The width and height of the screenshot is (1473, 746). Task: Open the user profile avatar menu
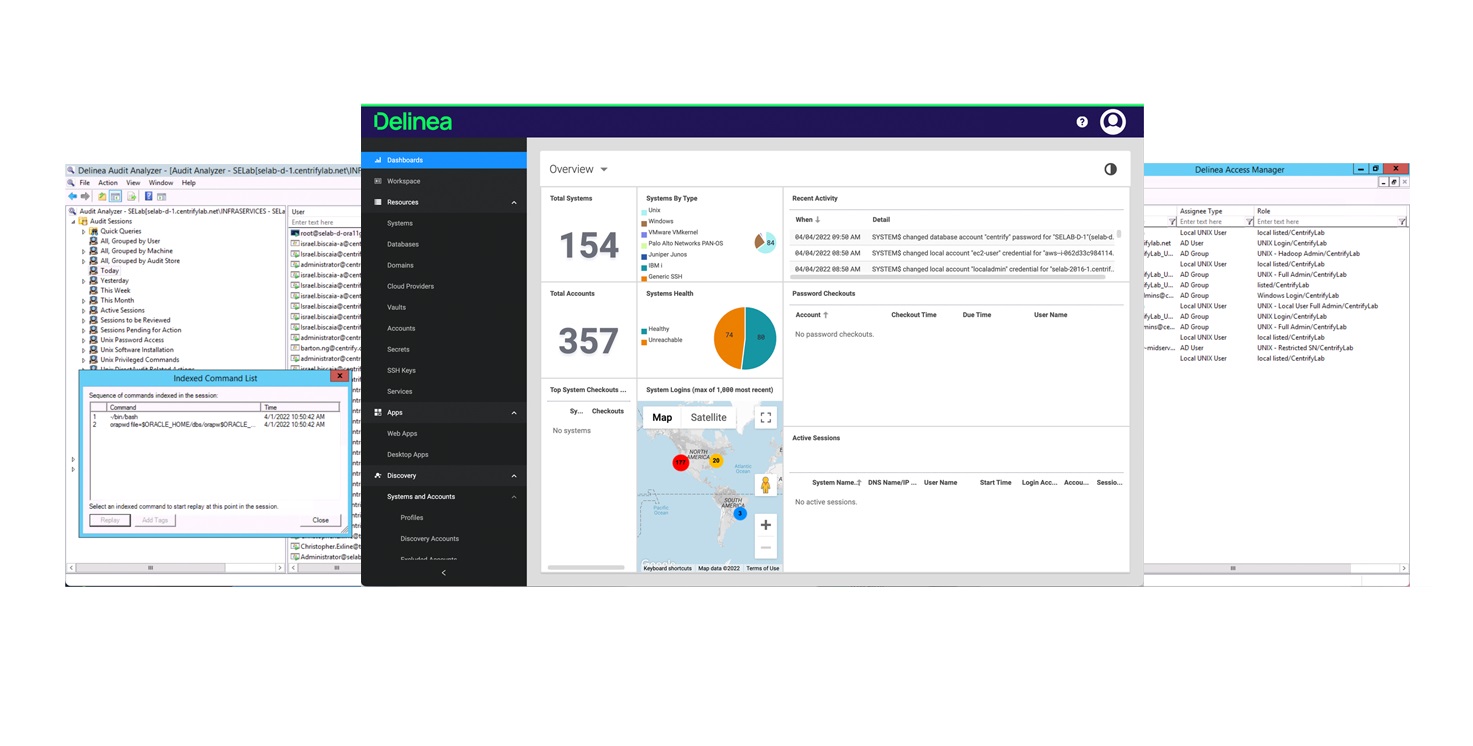pyautogui.click(x=1113, y=122)
